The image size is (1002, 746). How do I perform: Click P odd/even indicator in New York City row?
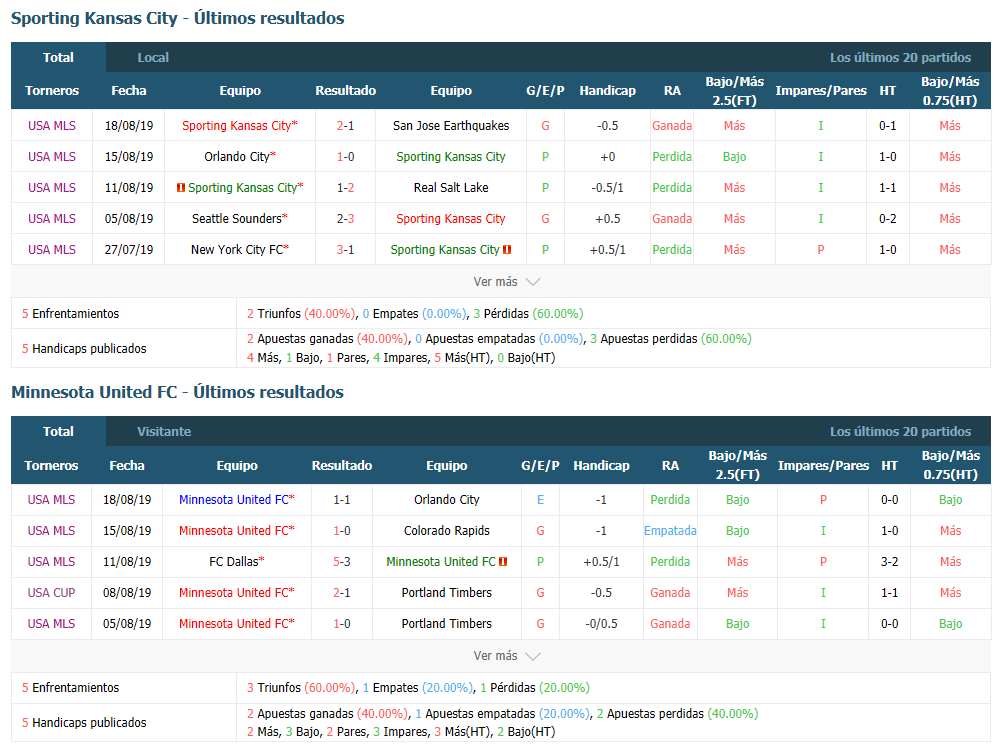[821, 250]
